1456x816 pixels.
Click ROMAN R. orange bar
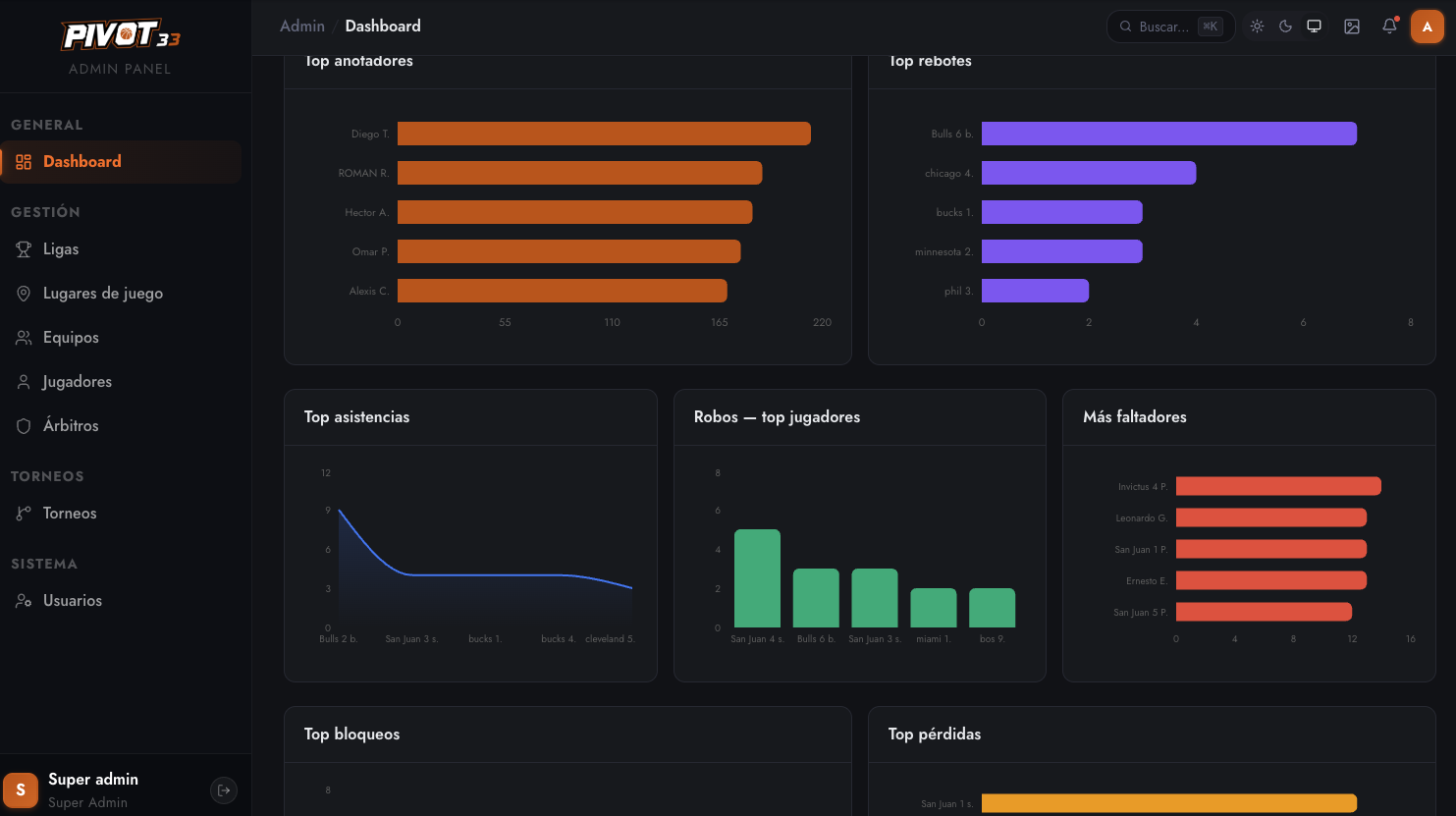point(579,173)
